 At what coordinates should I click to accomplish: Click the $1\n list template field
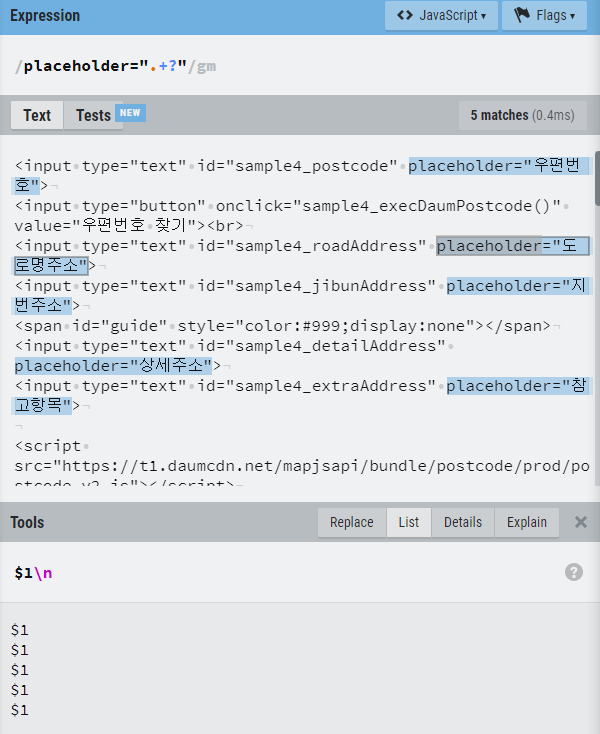click(x=281, y=573)
